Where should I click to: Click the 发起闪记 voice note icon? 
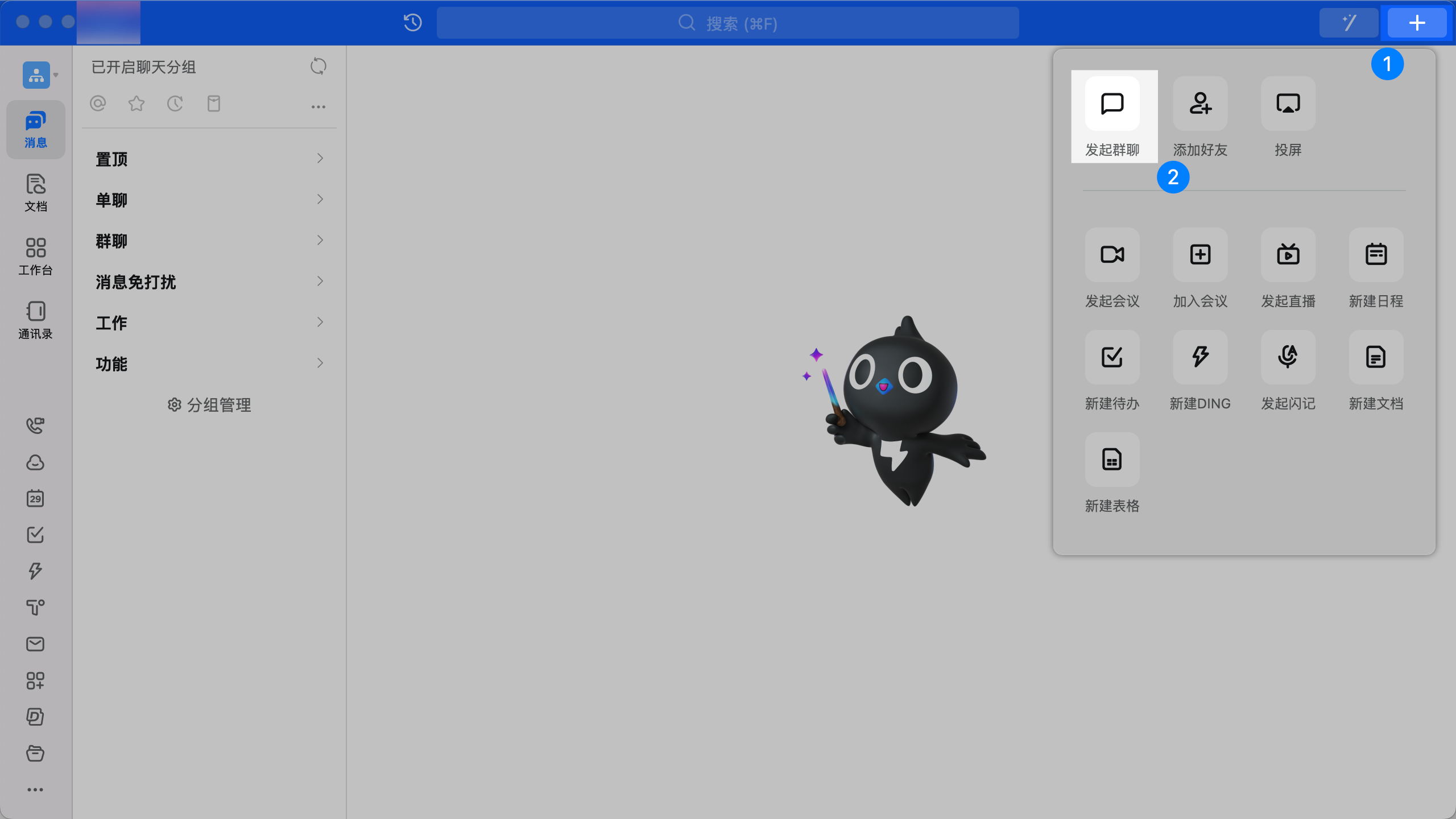(1288, 357)
